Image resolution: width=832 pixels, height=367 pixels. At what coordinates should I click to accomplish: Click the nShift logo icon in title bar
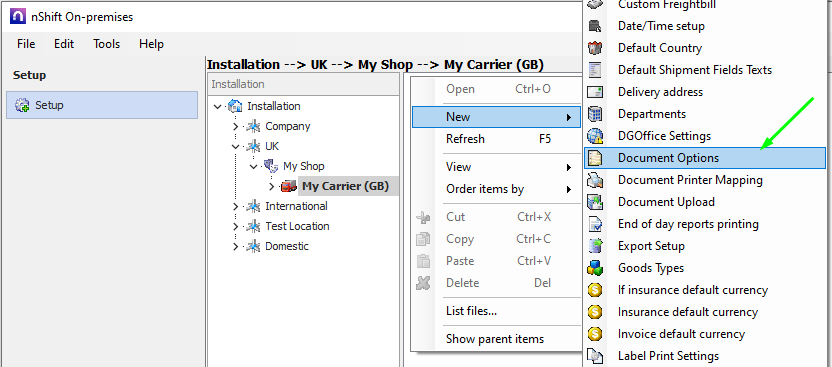[18, 17]
